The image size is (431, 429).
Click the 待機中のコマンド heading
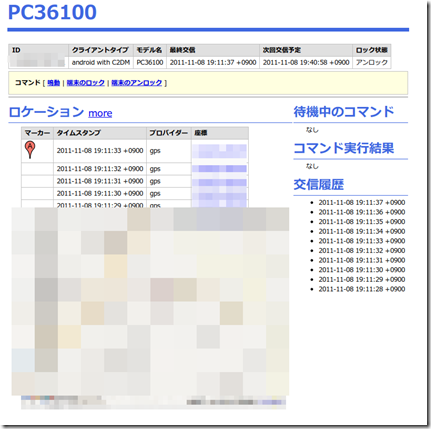tap(344, 112)
